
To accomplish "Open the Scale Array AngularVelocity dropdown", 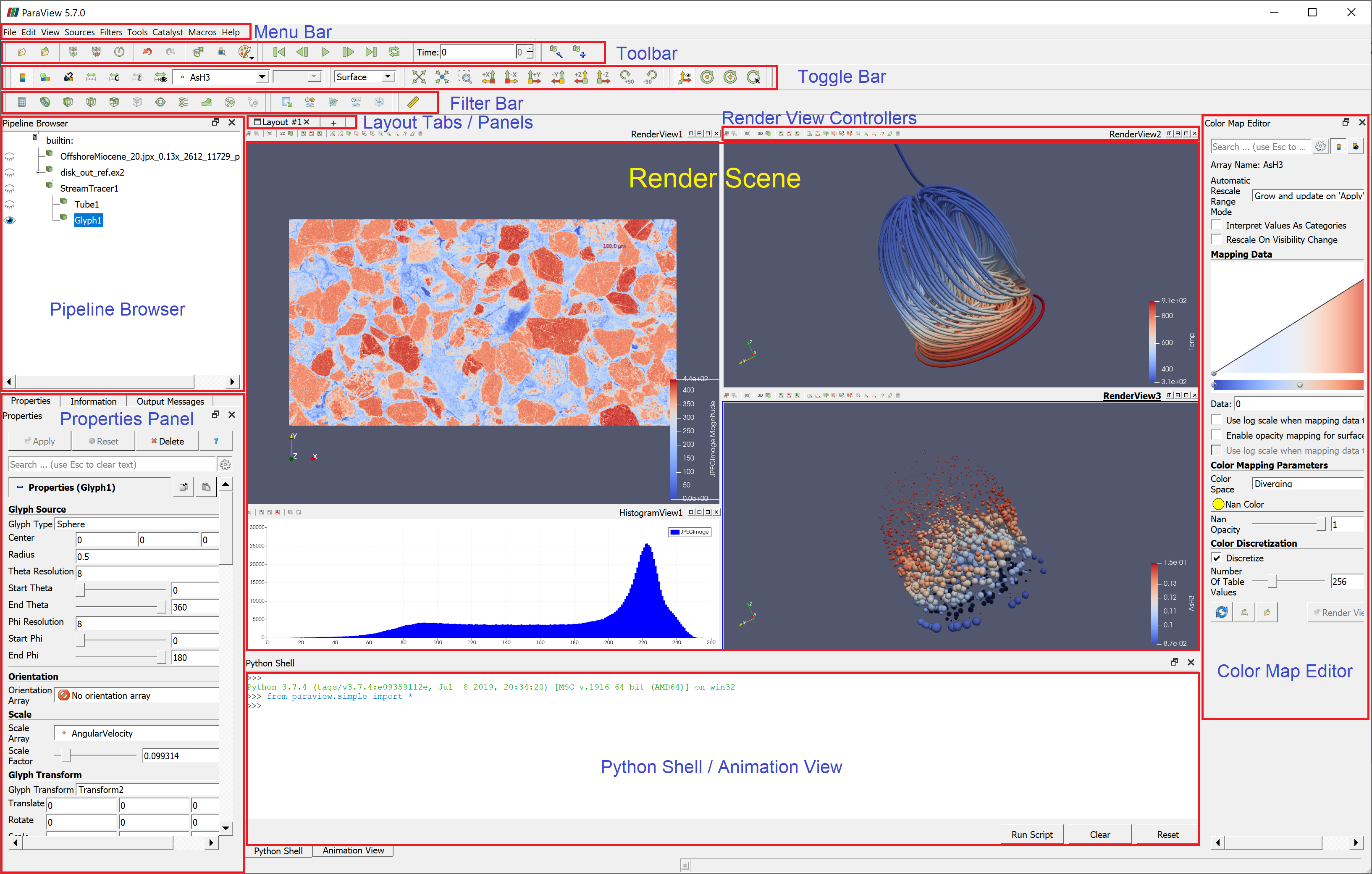I will pyautogui.click(x=137, y=733).
